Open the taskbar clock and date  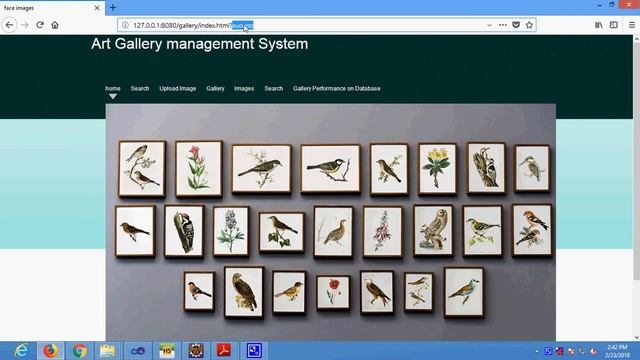(x=618, y=351)
